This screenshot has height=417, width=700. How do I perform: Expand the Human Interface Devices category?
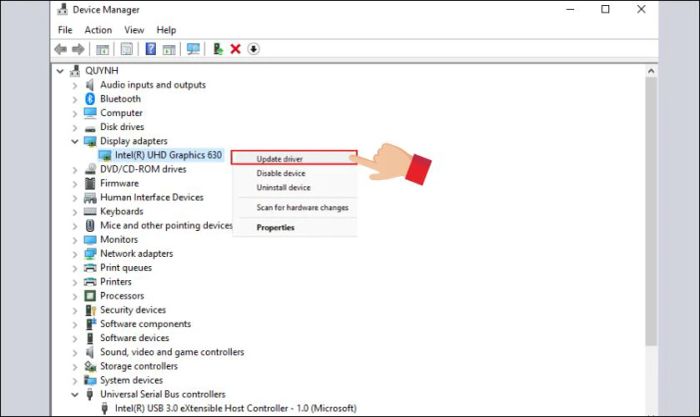[x=75, y=198]
